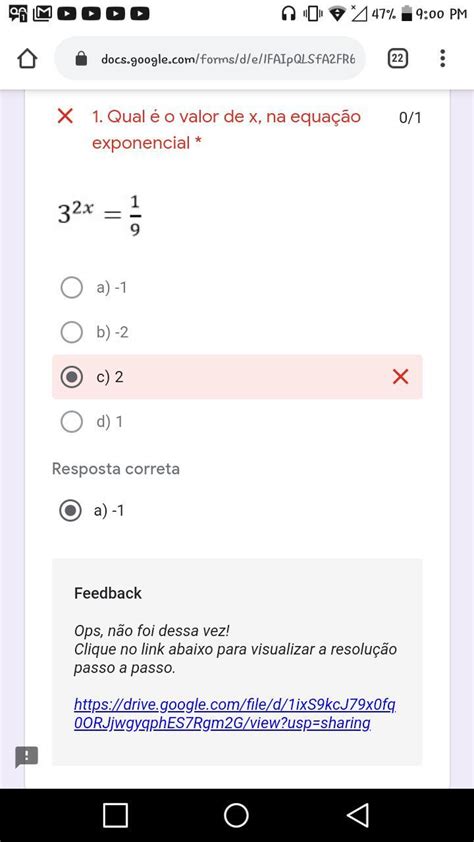
Task: Open the browser three-dot menu
Action: click(x=442, y=58)
